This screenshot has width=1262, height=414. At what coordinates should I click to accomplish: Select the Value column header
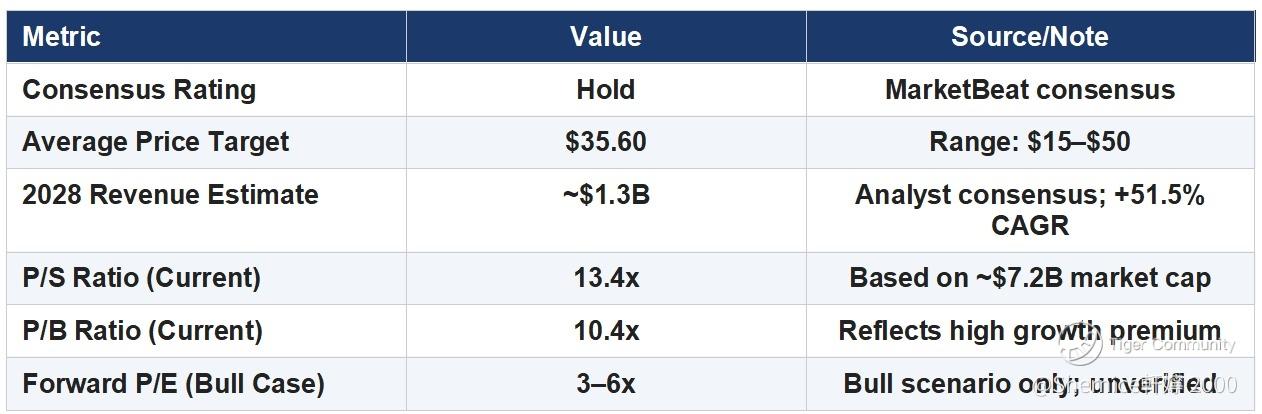coord(606,37)
